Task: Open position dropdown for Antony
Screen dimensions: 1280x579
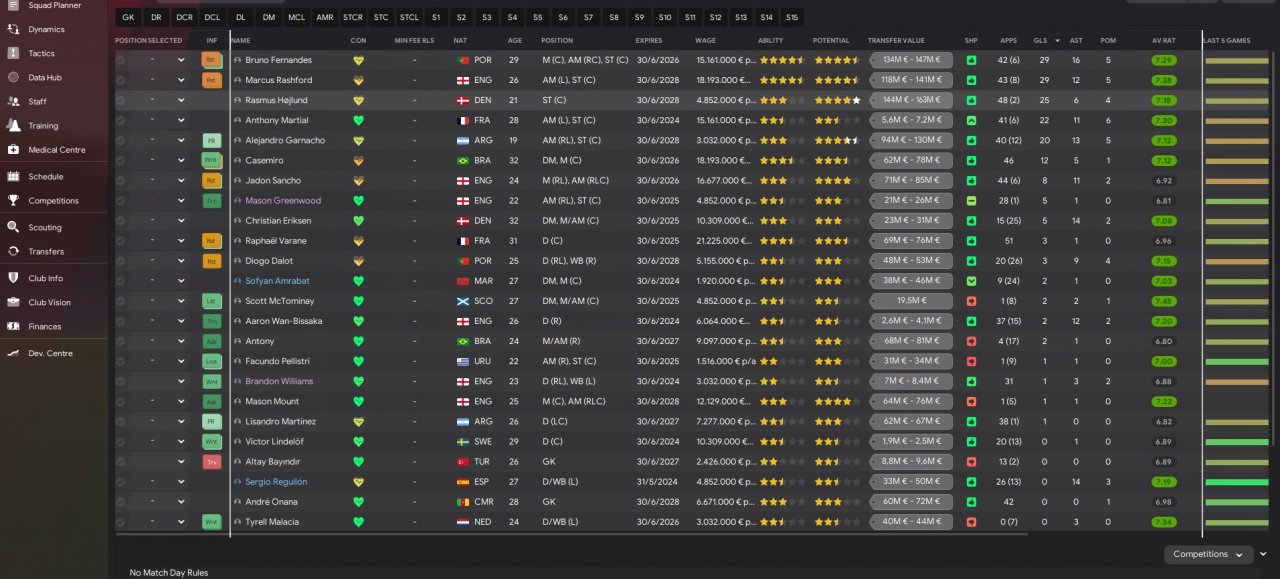Action: 181,341
